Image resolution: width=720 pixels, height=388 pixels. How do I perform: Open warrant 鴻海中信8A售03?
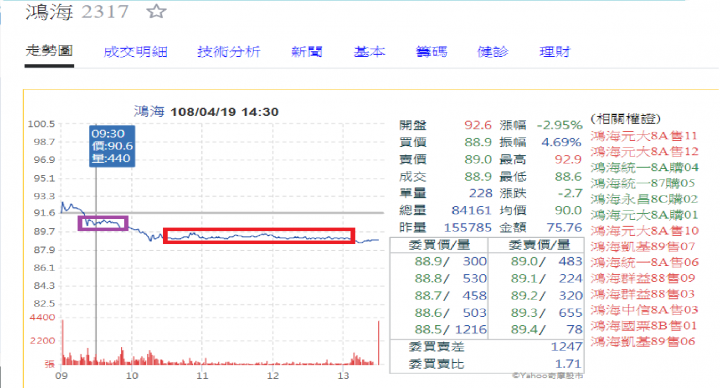pos(644,310)
